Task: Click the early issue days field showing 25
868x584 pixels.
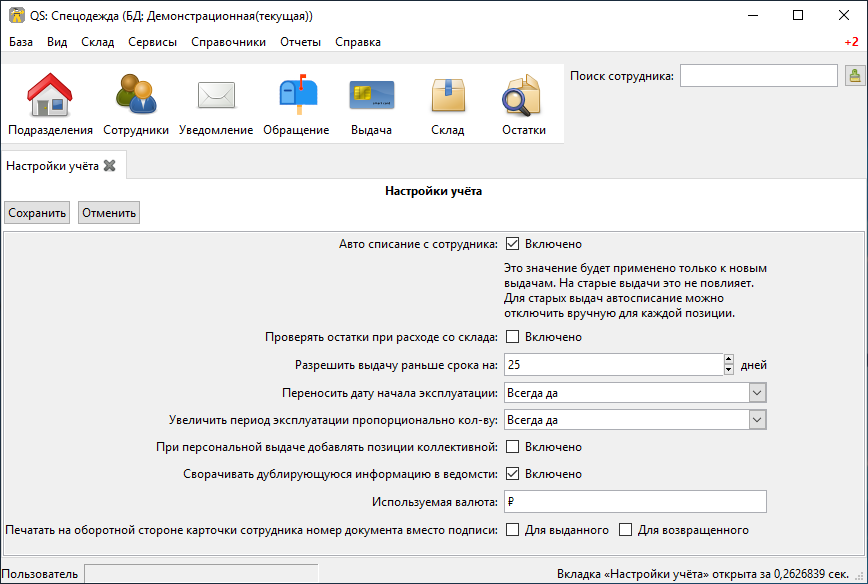Action: click(613, 365)
